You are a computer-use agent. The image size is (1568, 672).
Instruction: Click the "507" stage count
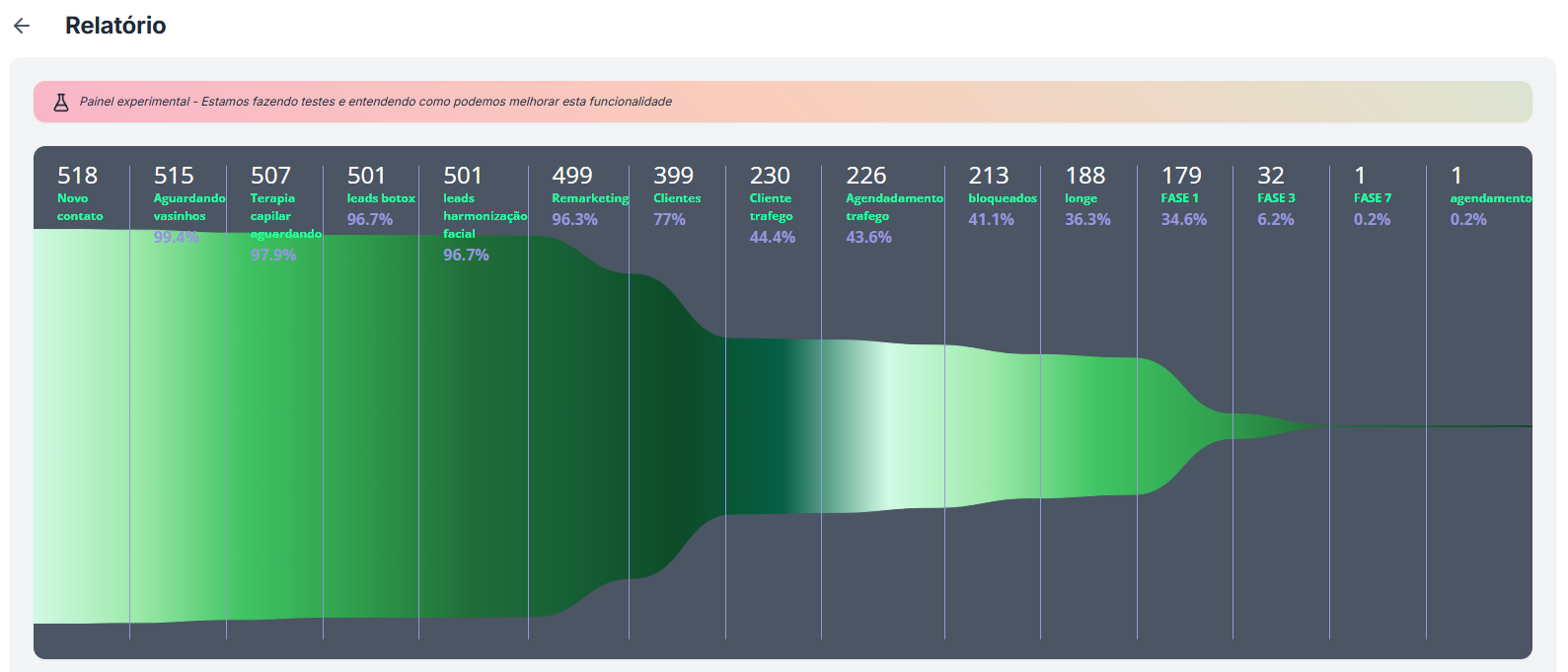pyautogui.click(x=270, y=176)
